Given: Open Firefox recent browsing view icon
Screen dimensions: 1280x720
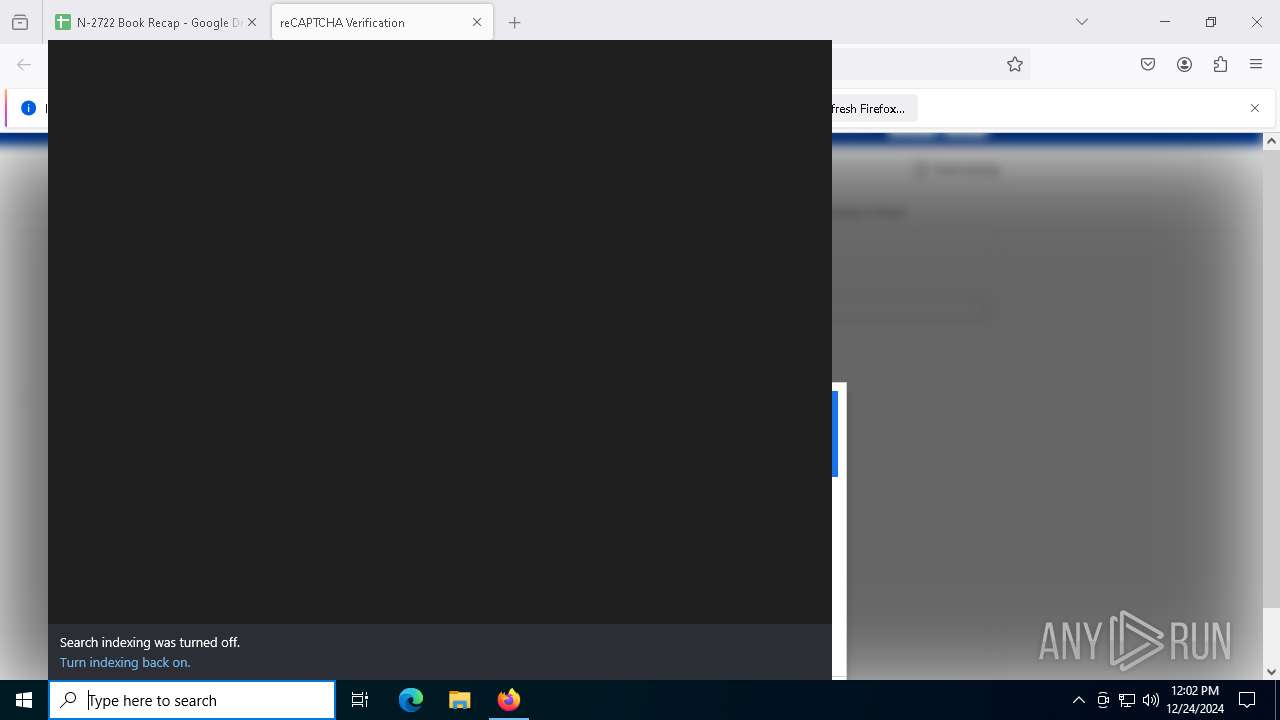Looking at the screenshot, I should click(20, 22).
